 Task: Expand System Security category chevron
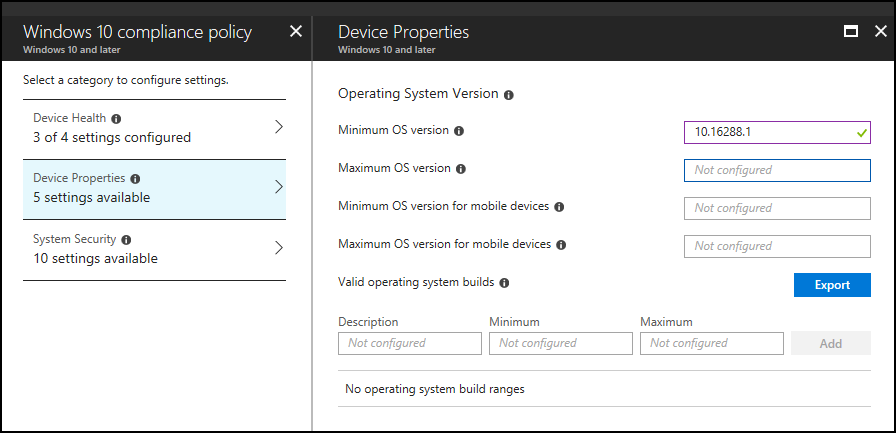pyautogui.click(x=278, y=248)
